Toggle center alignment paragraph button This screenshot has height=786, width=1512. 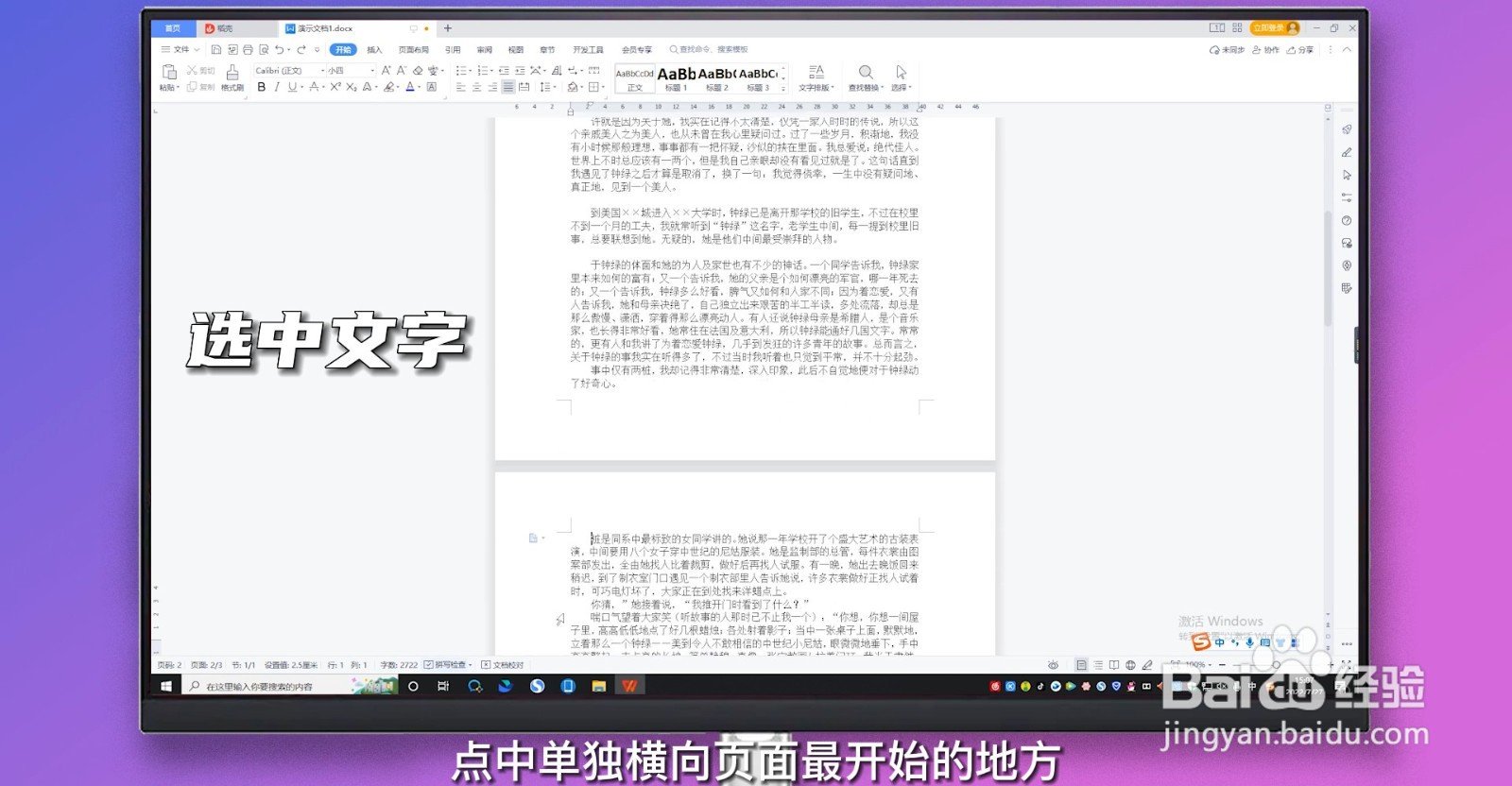pyautogui.click(x=476, y=87)
